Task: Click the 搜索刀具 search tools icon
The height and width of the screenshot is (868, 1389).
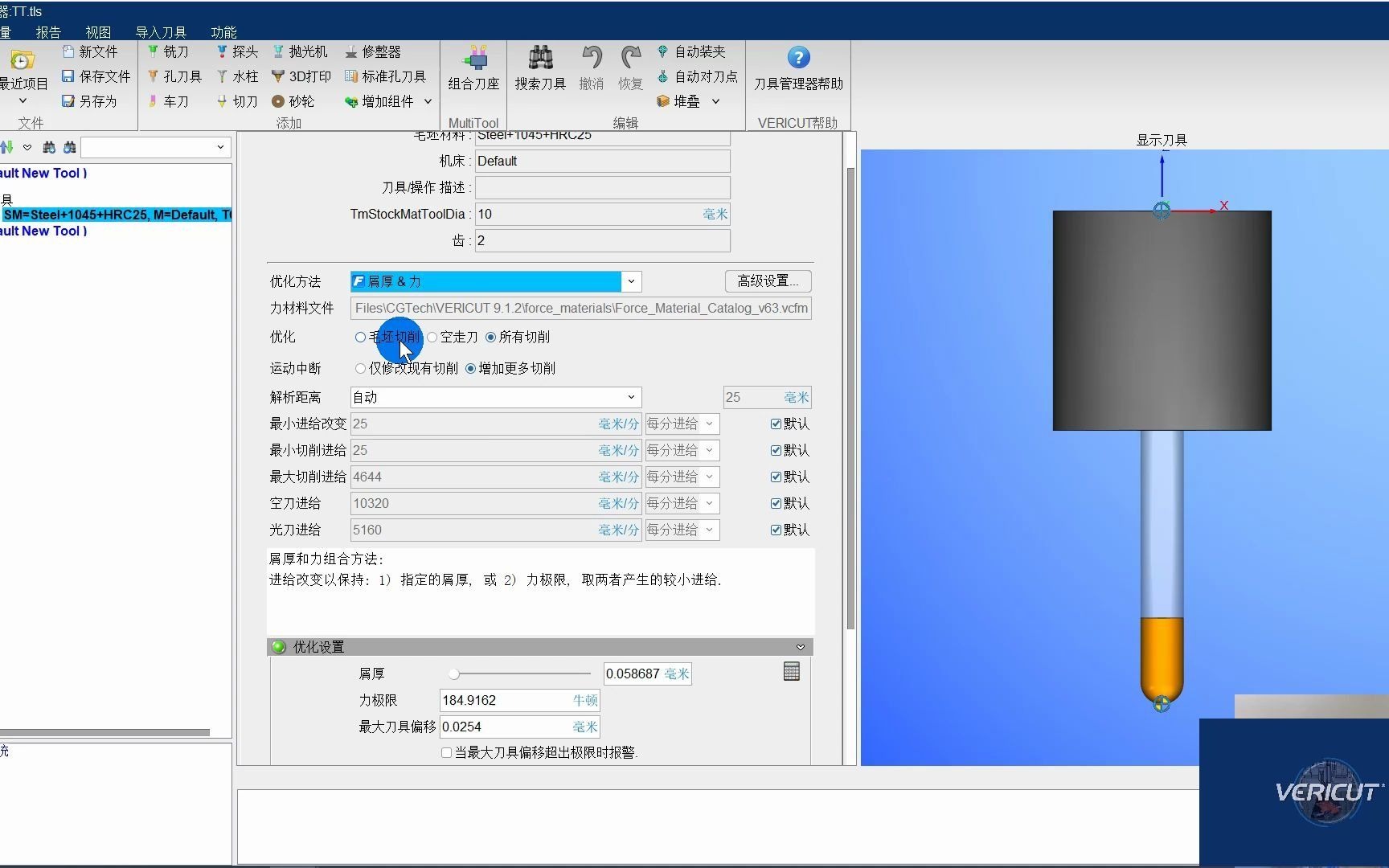Action: click(539, 68)
